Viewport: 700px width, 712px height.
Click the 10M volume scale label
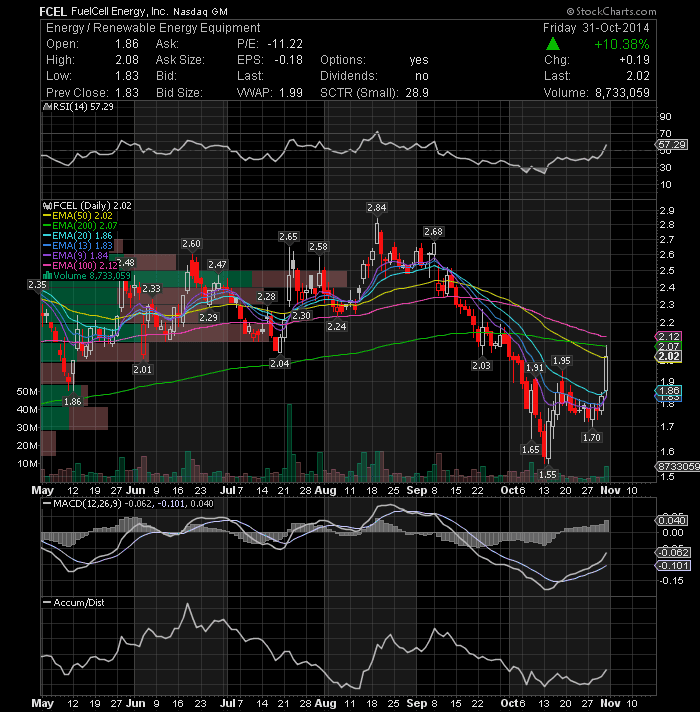point(27,464)
